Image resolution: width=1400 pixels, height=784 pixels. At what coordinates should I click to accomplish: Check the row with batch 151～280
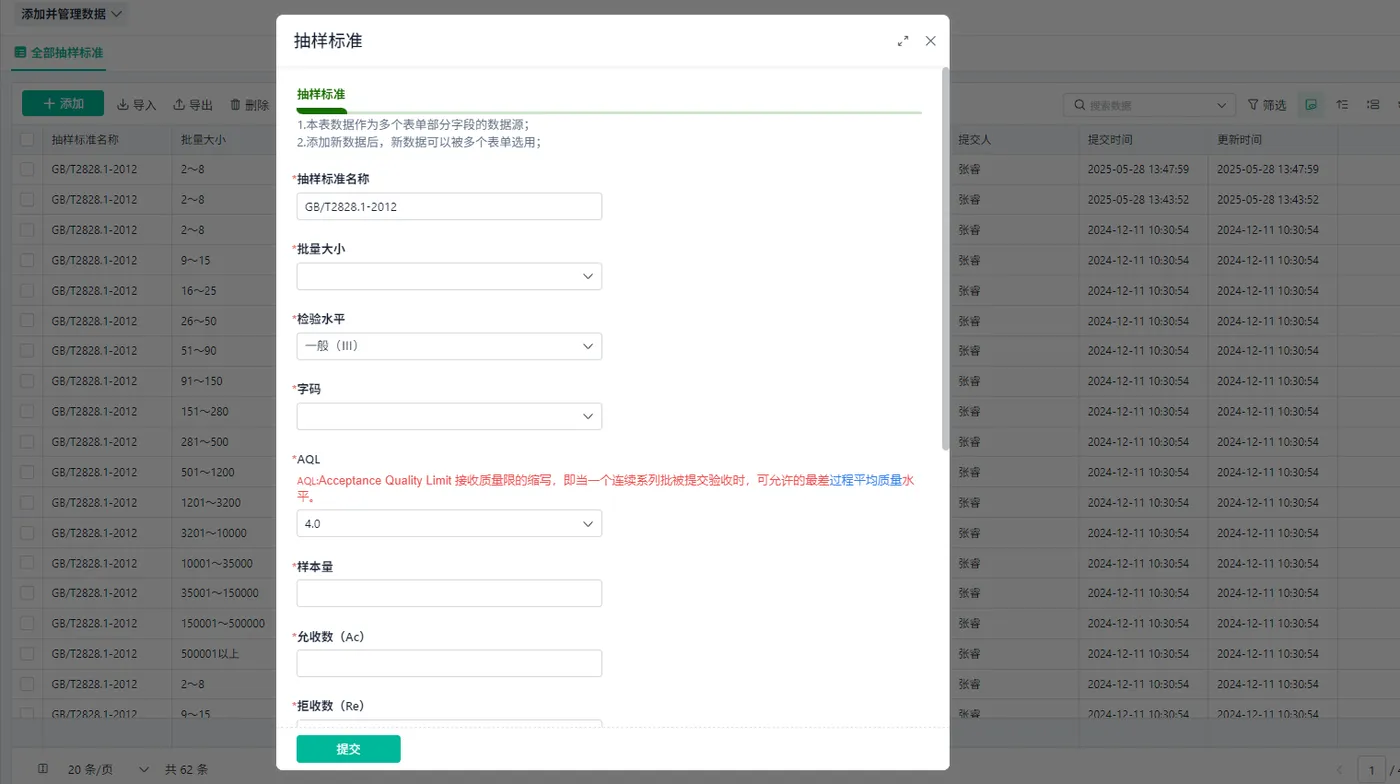point(27,412)
